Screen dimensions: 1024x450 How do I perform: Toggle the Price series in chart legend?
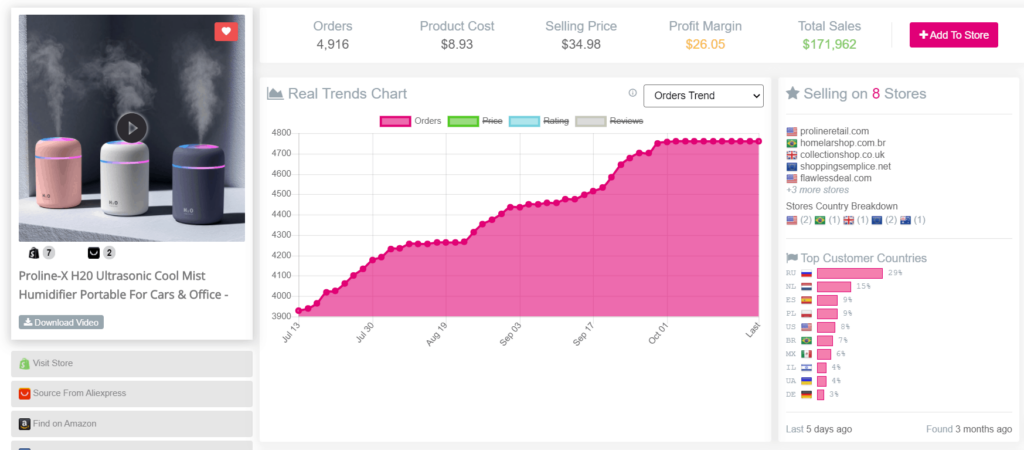click(476, 121)
